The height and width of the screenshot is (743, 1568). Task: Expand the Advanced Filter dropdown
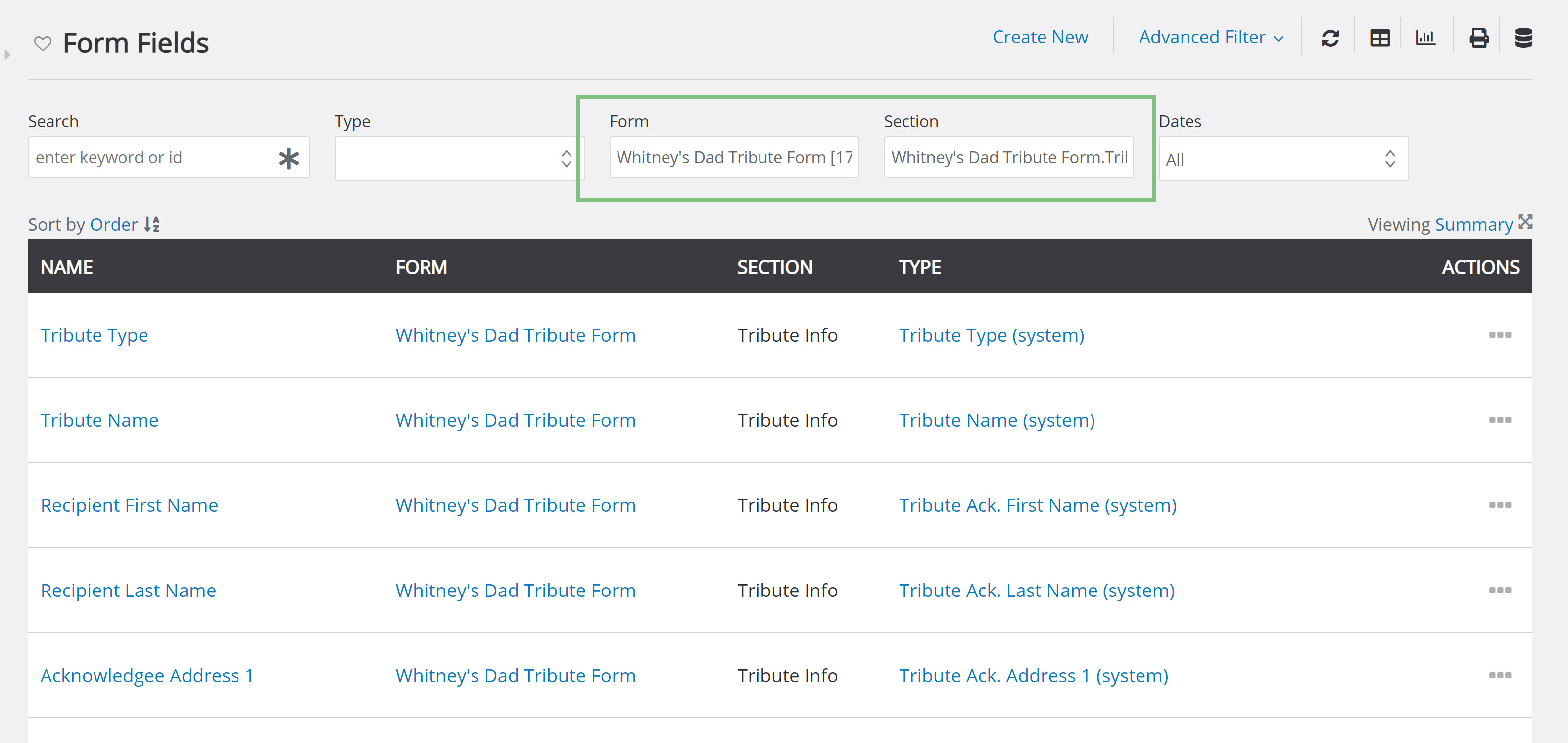[x=1211, y=37]
